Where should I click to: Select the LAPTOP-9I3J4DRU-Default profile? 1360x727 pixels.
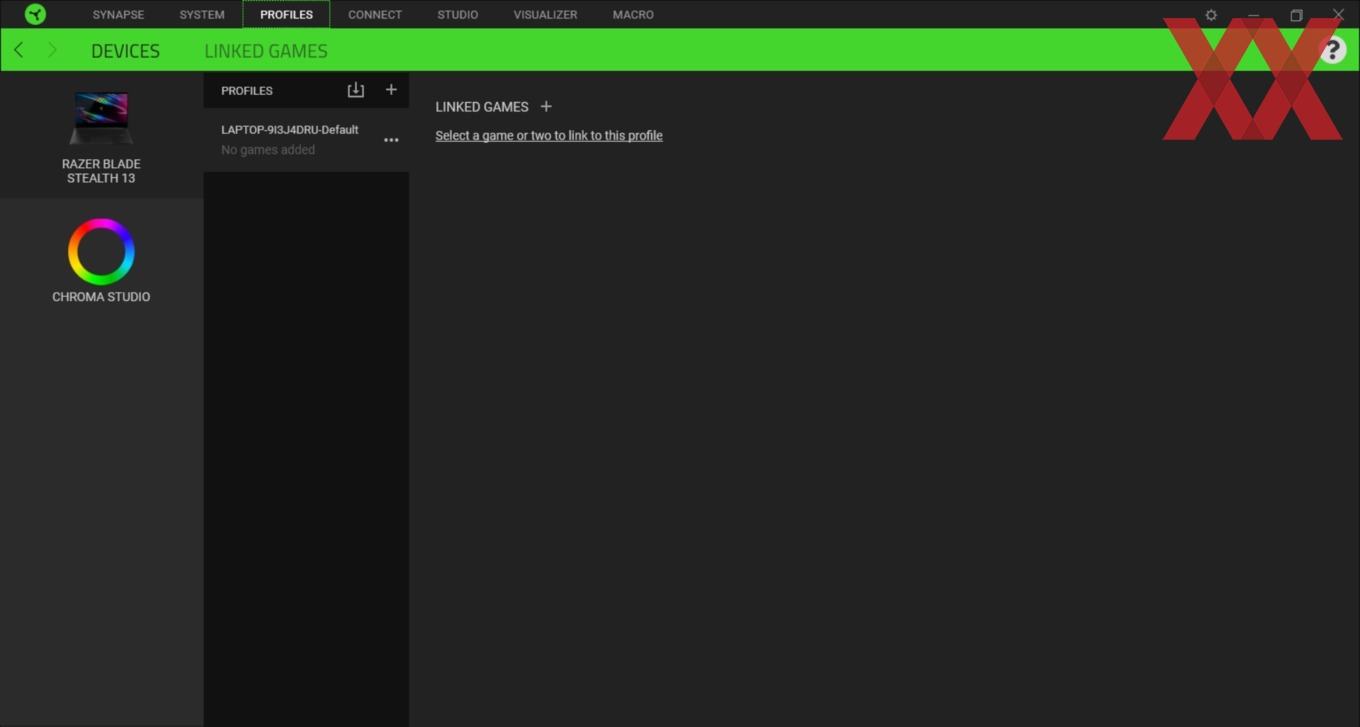(306, 140)
